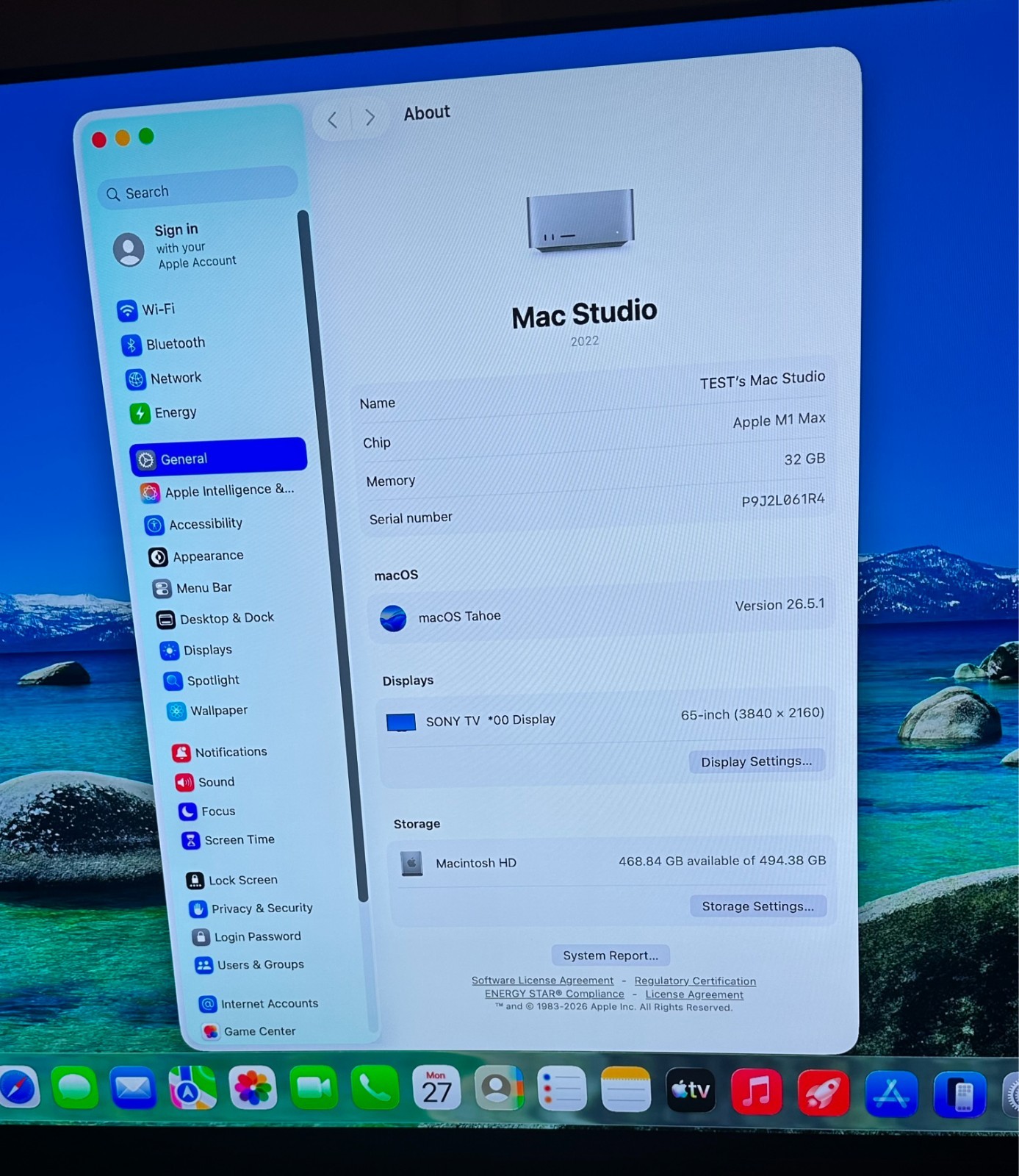This screenshot has height=1176, width=1019.
Task: Open Notifications settings
Action: click(x=220, y=752)
